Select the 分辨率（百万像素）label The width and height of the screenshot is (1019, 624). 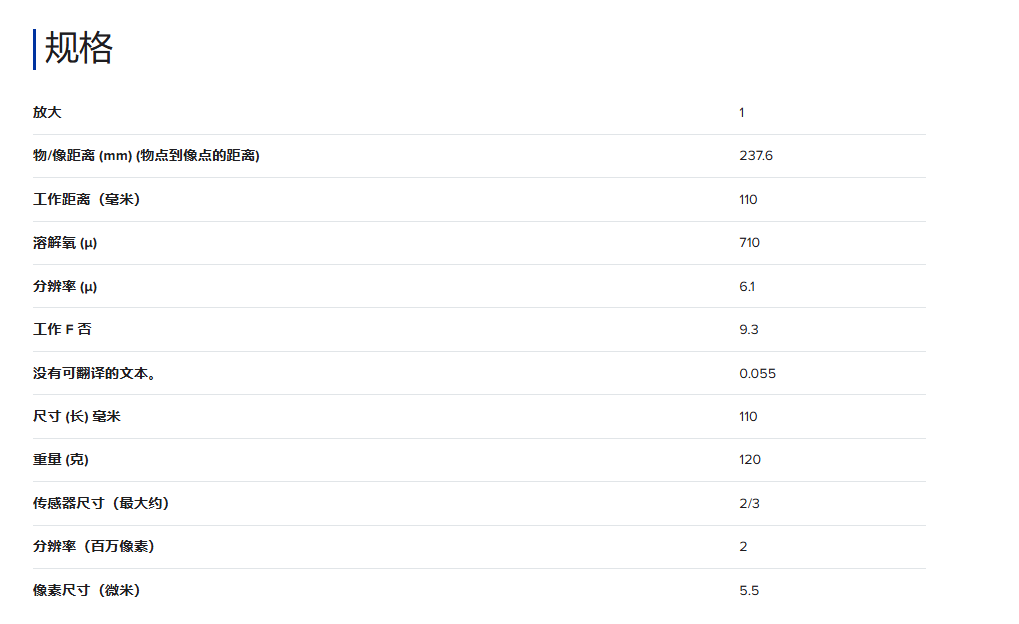[94, 547]
